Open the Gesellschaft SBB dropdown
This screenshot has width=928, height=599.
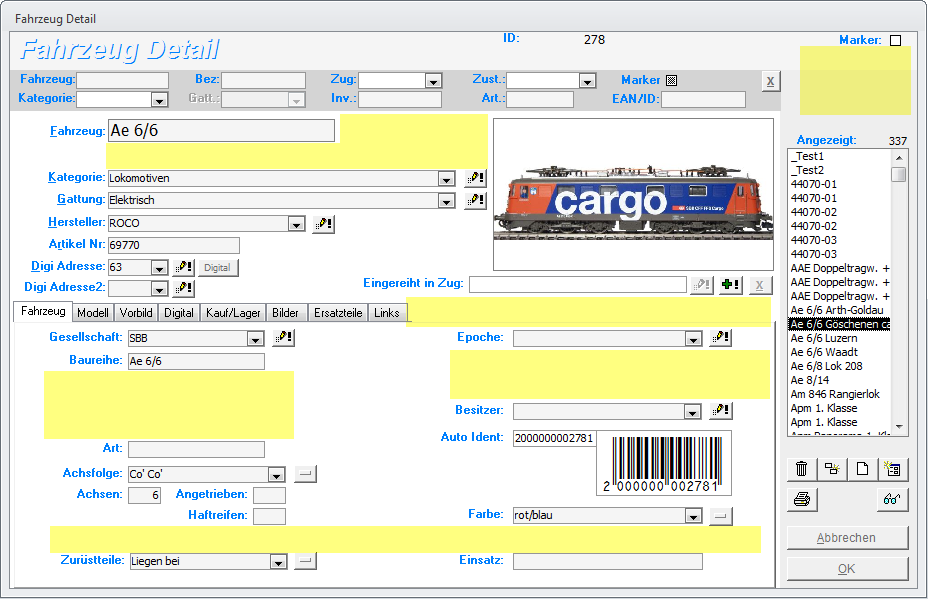(x=255, y=339)
